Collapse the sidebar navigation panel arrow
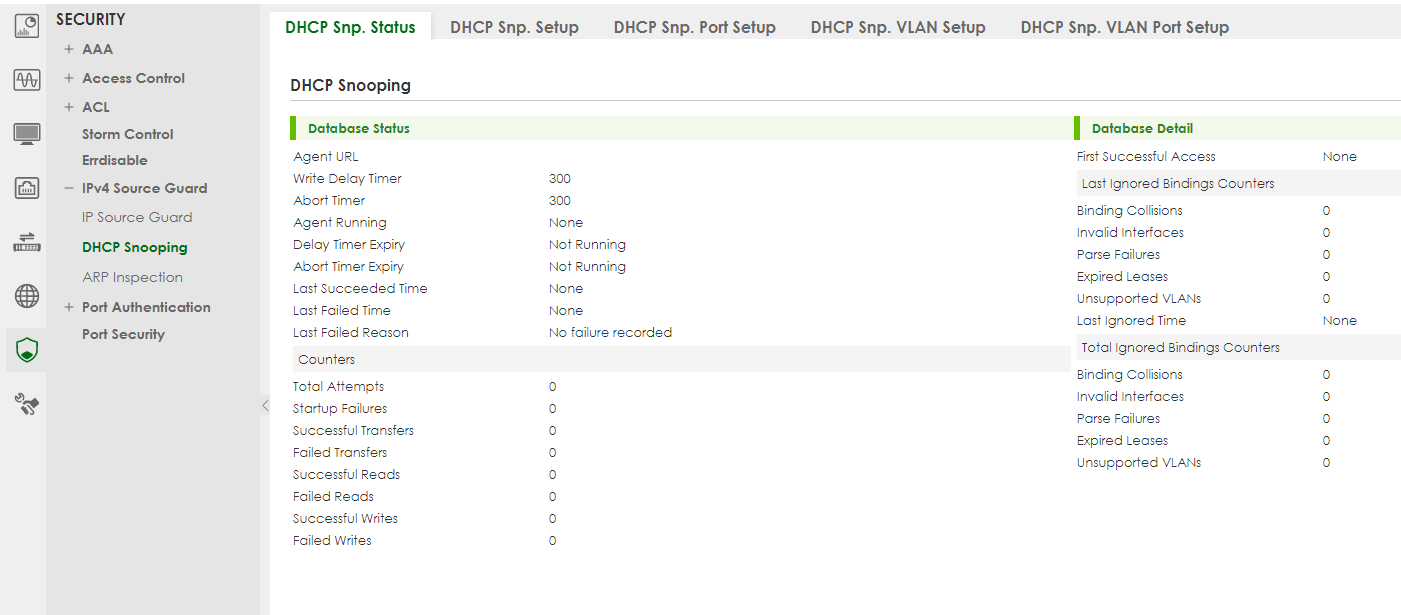This screenshot has height=615, width=1401. point(265,405)
